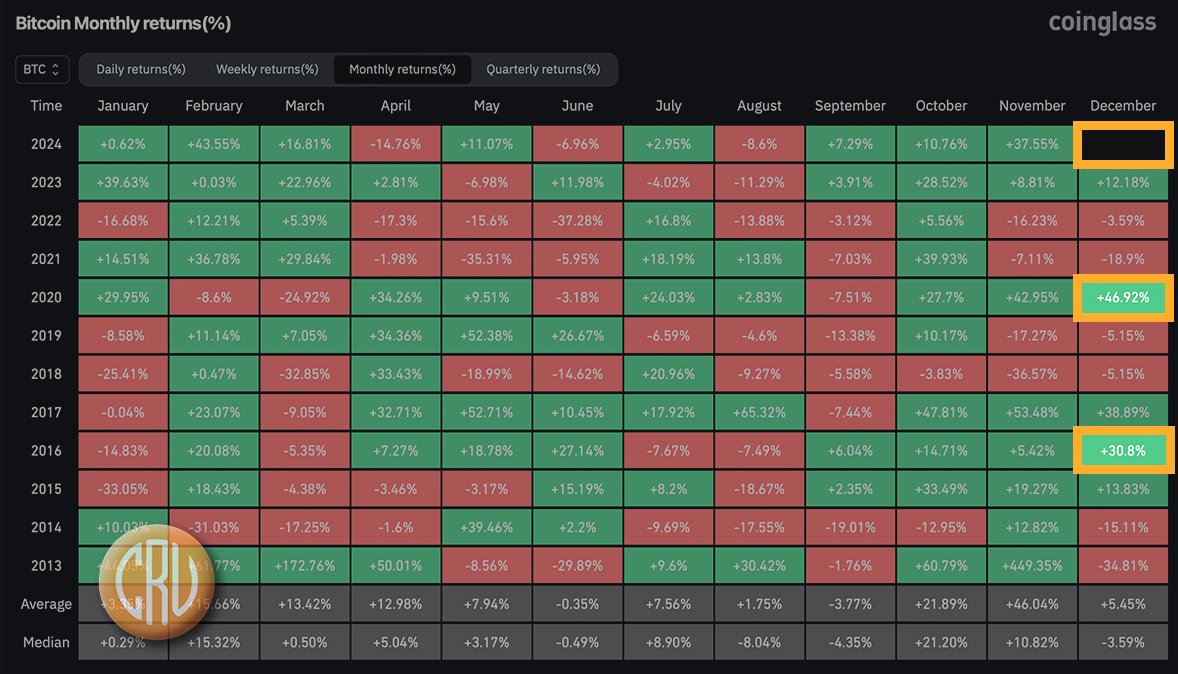Select the January column header
This screenshot has width=1178, height=674.
coord(122,105)
